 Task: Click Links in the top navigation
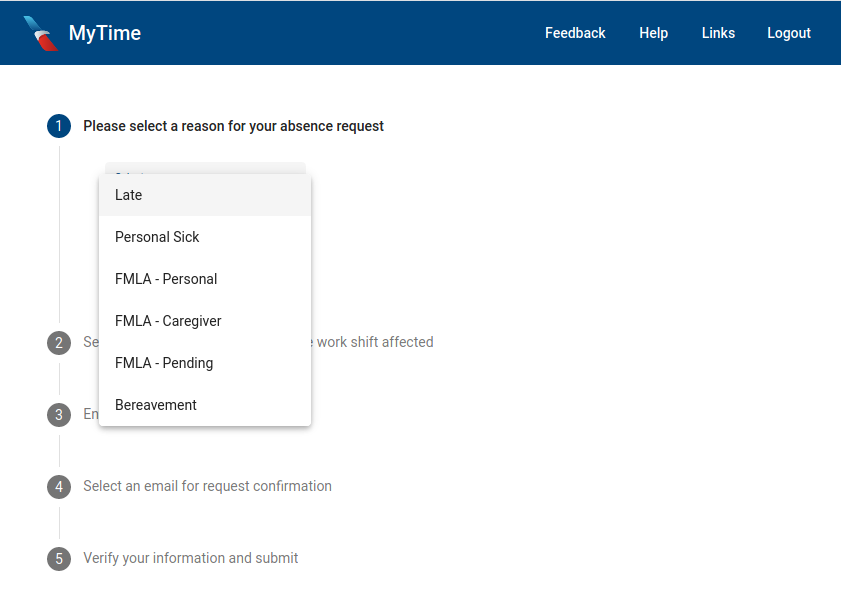[718, 33]
